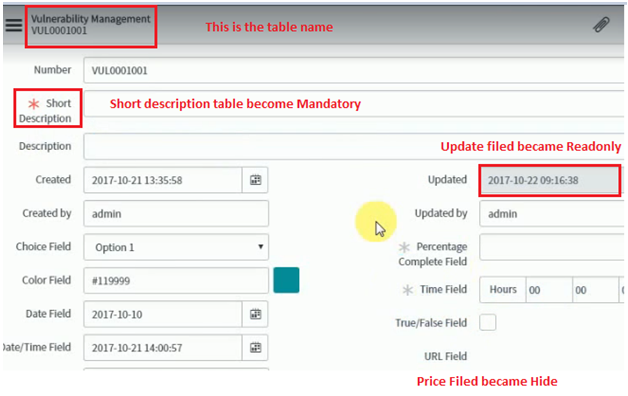Click the Created by label

[47, 213]
